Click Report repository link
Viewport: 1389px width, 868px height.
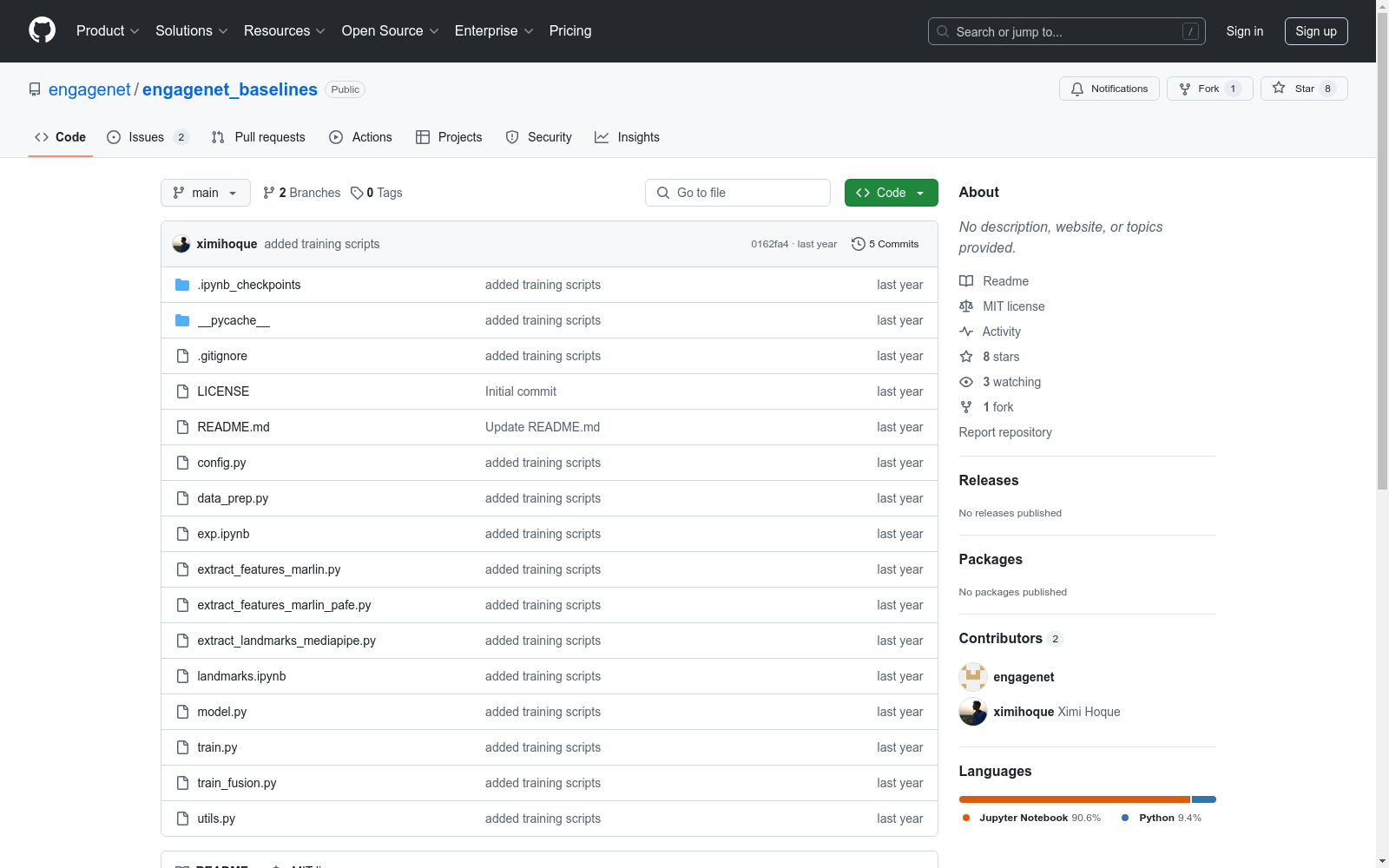(1005, 432)
